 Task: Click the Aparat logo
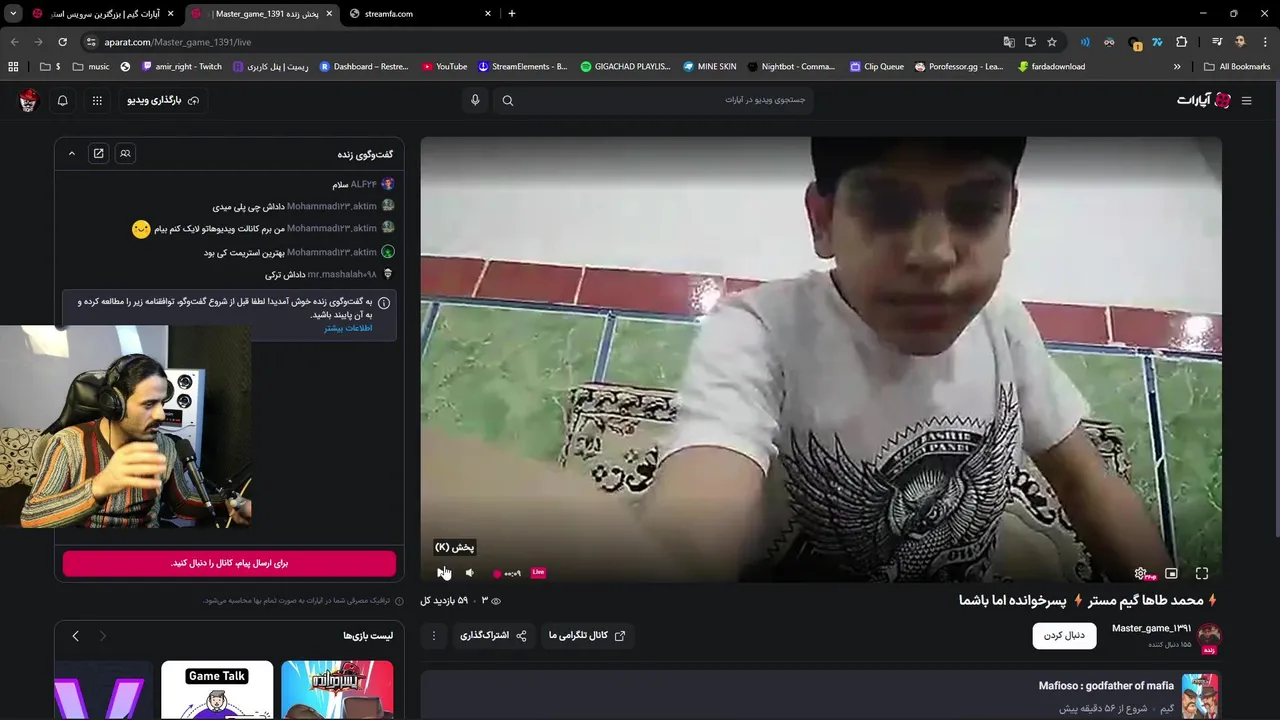tap(1203, 100)
